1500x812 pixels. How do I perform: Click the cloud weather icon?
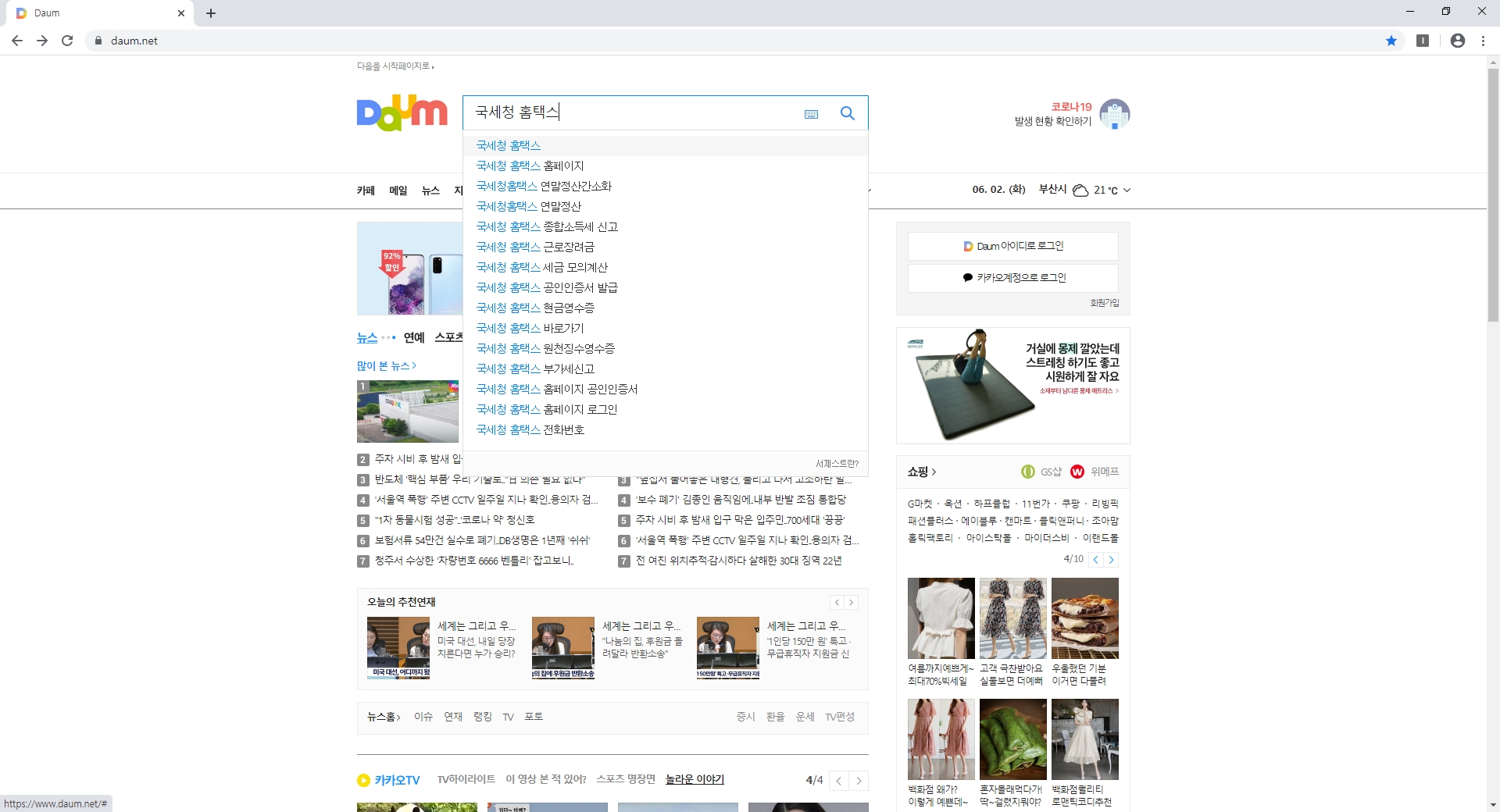[1080, 191]
